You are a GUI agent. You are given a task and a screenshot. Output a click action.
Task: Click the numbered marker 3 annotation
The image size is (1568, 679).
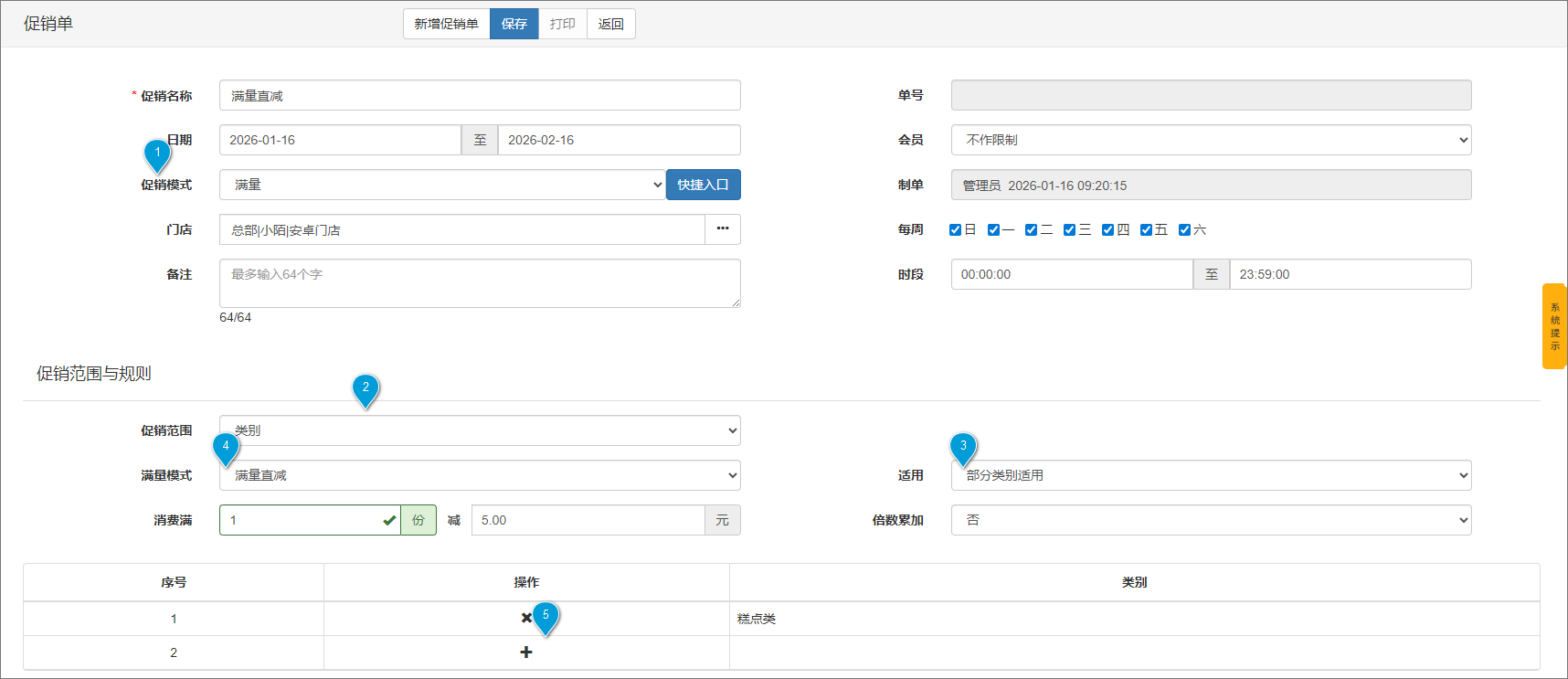coord(963,447)
